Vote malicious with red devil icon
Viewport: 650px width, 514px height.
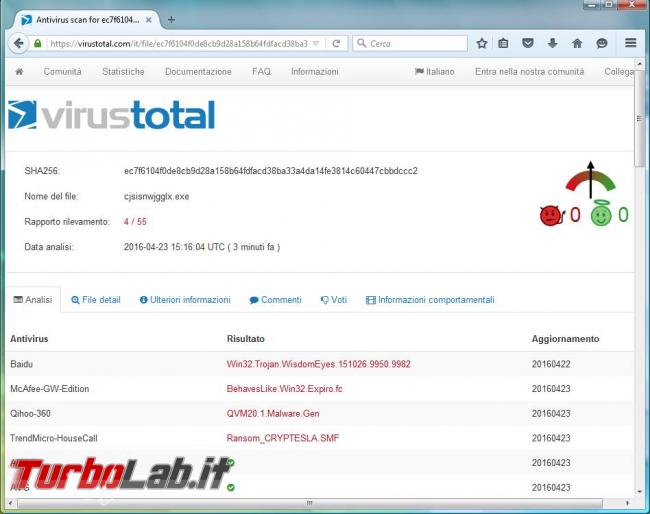(551, 216)
